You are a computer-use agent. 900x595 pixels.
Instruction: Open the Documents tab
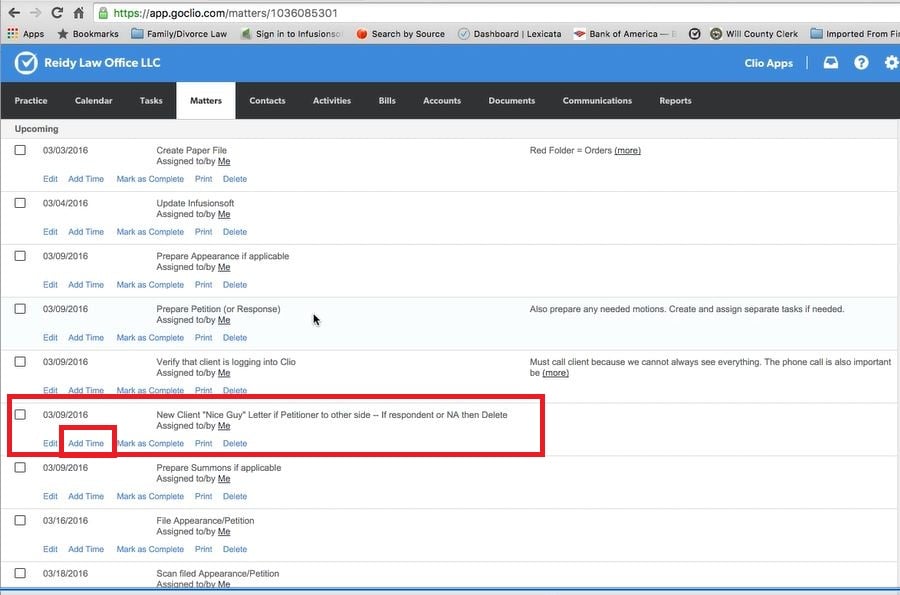[x=511, y=101]
